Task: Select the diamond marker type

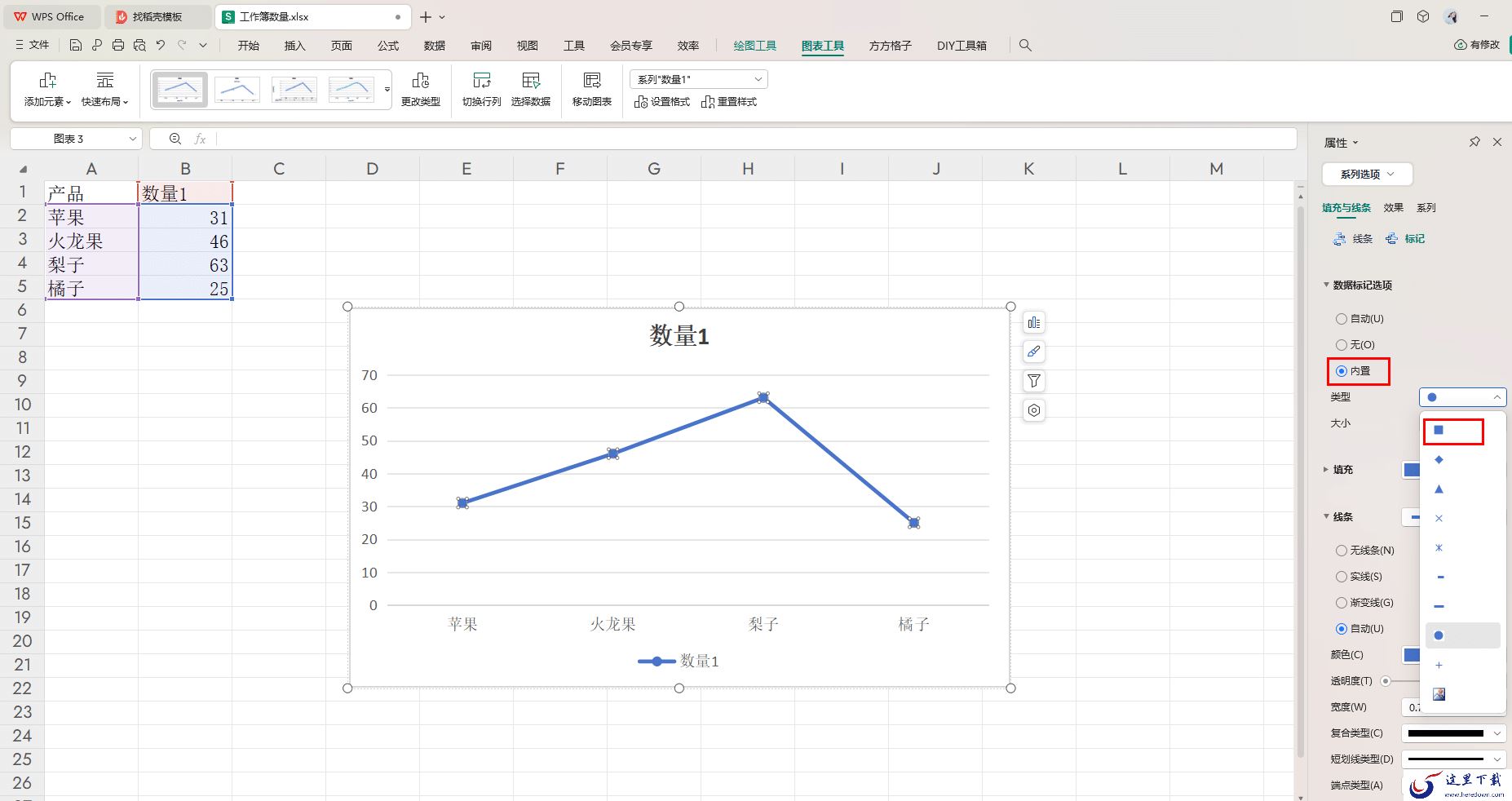Action: pos(1439,460)
